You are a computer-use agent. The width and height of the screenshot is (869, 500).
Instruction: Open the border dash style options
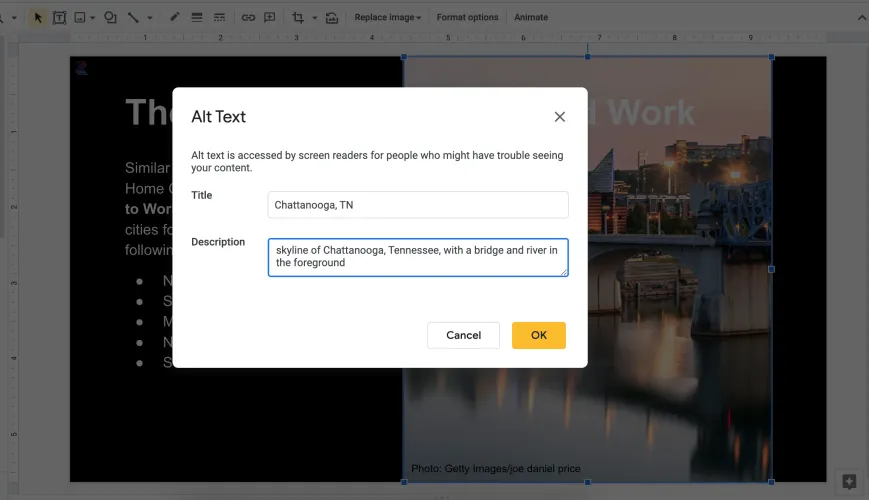pos(219,17)
